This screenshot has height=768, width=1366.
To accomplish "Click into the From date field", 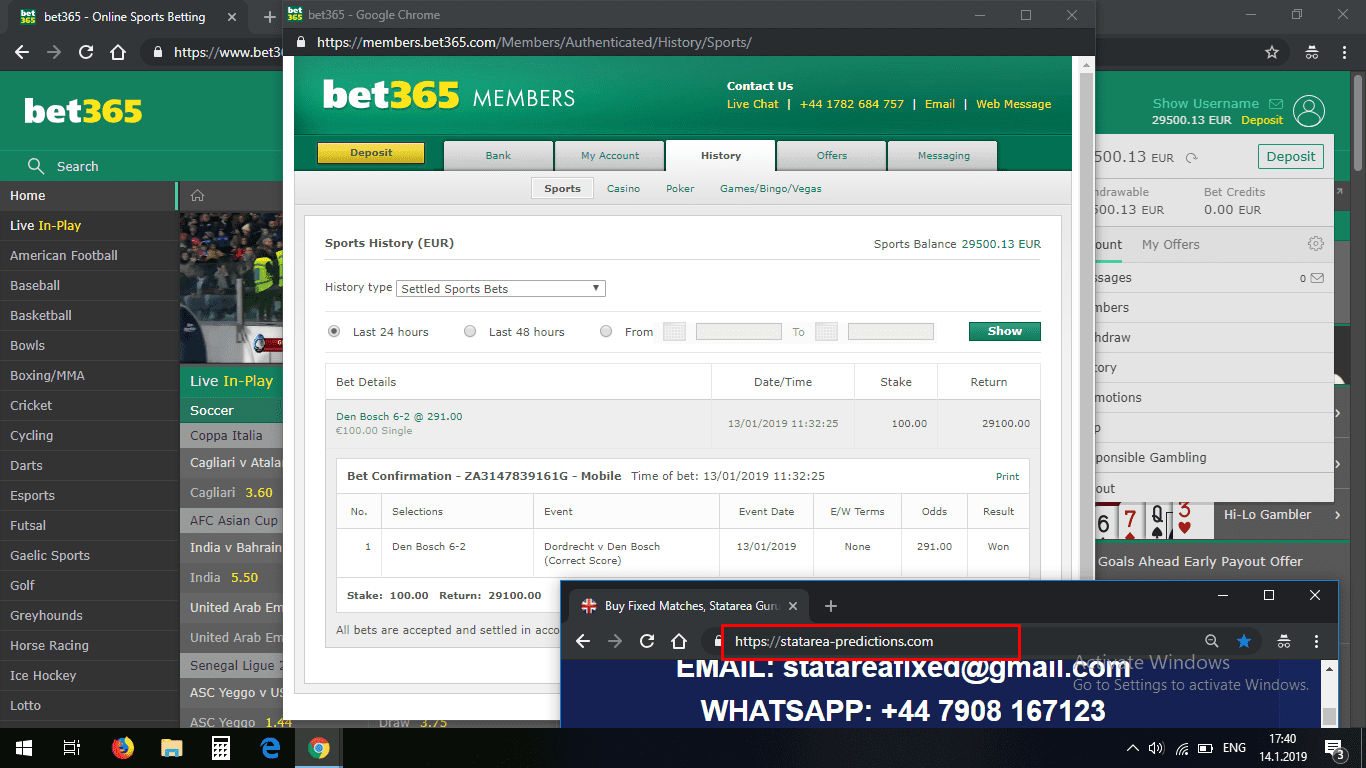I will pos(738,332).
